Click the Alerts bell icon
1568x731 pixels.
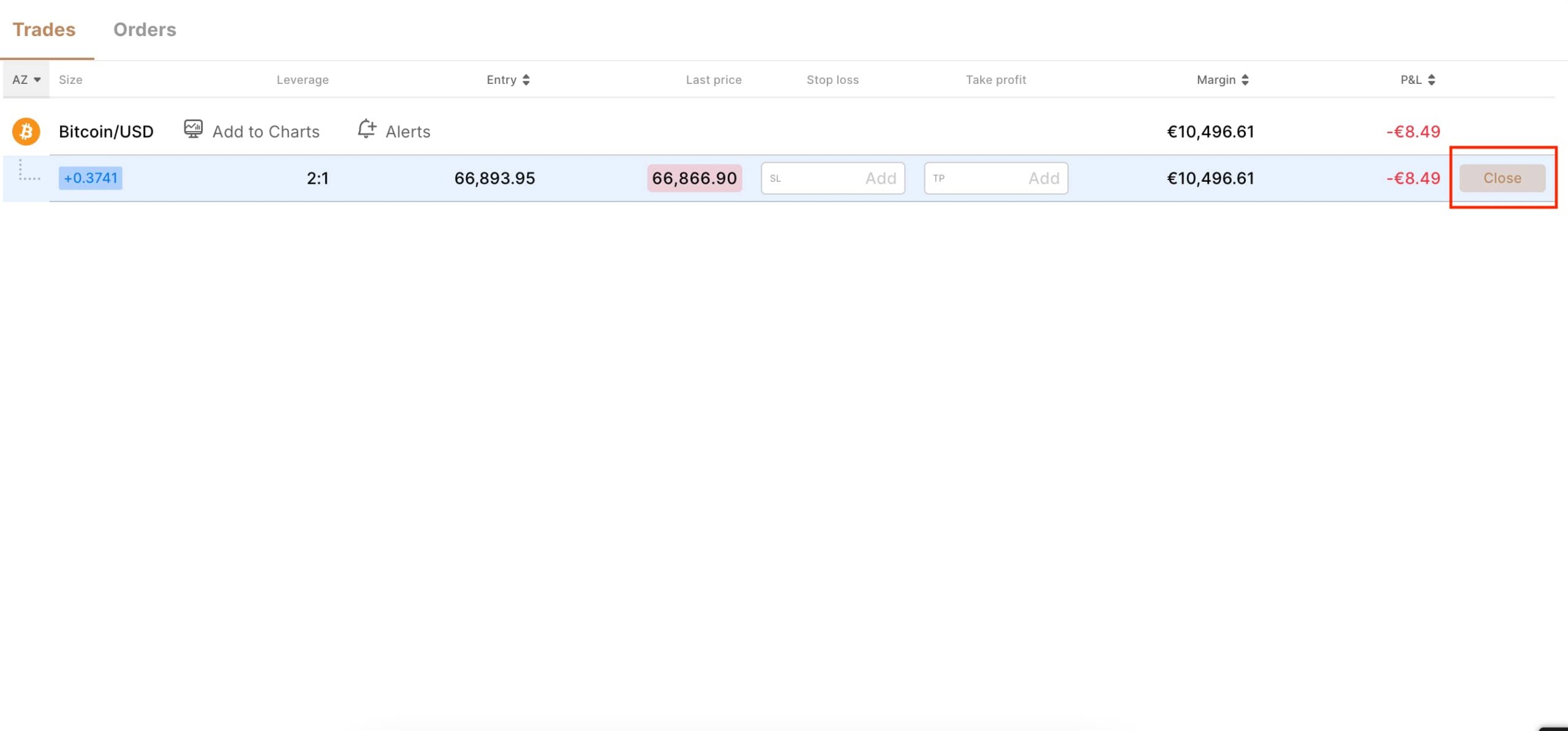click(366, 129)
